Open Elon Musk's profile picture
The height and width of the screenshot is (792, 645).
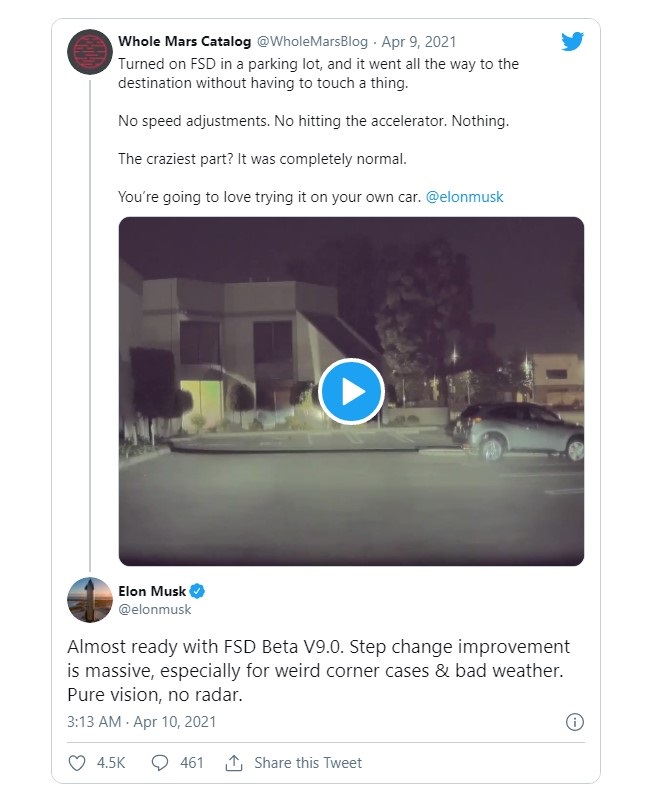point(90,600)
